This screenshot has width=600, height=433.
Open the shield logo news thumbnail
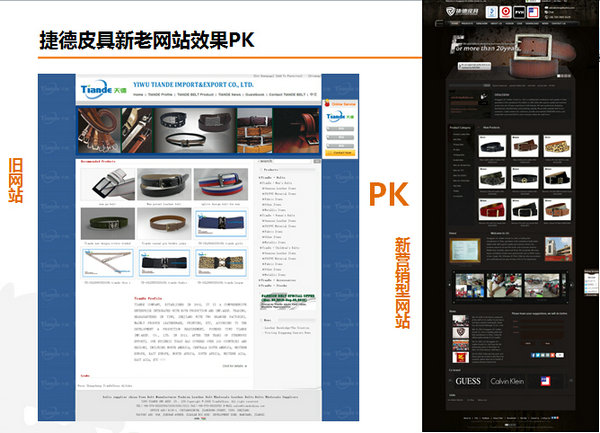coord(460,332)
